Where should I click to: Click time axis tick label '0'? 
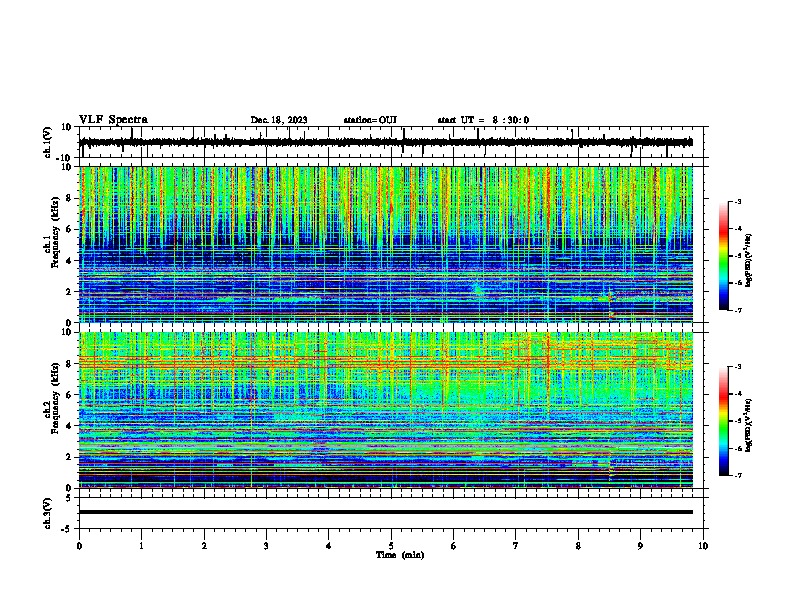[x=79, y=546]
